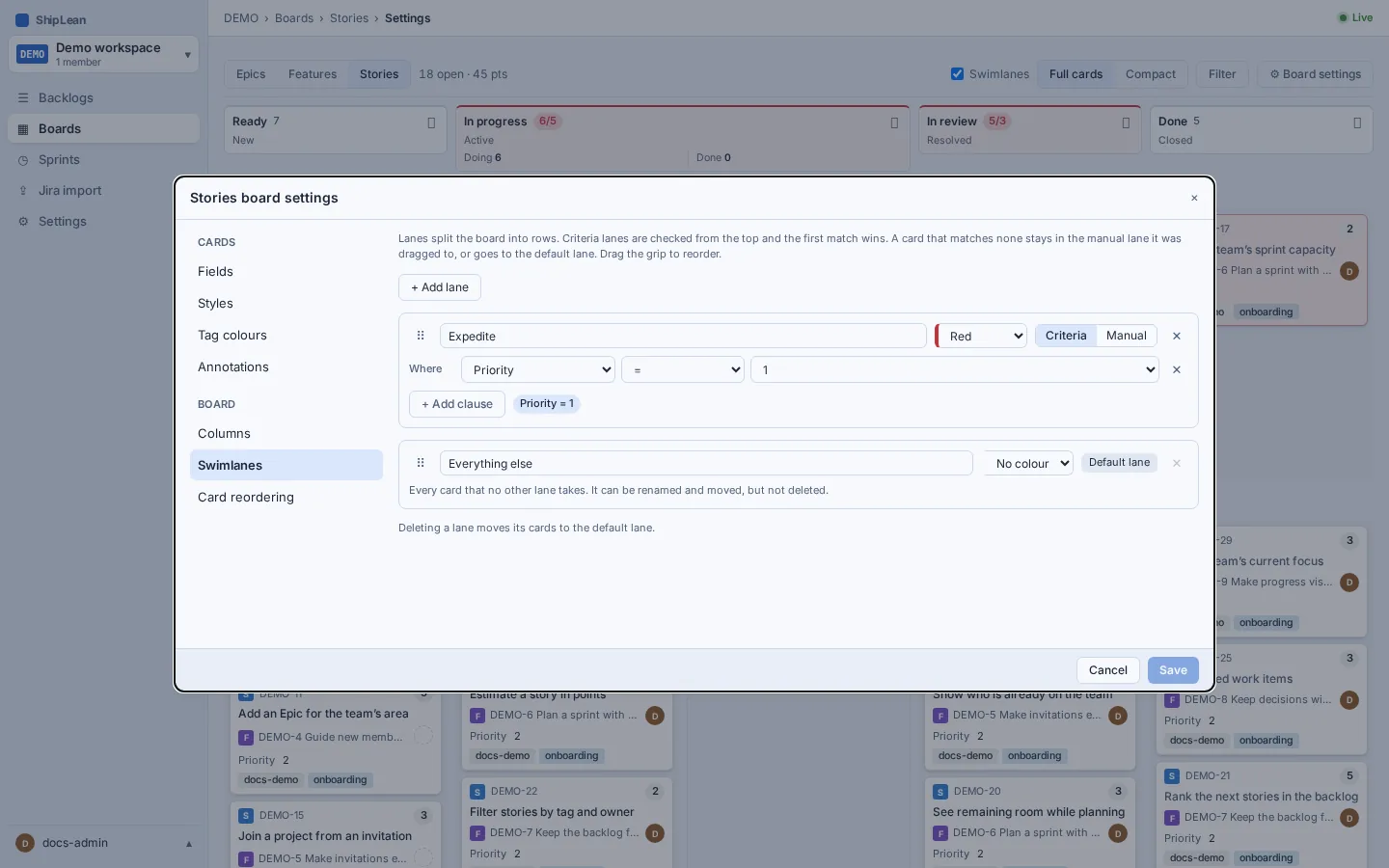Screen dimensions: 1389x868
Task: Delete the Expedite lane
Action: click(x=1177, y=336)
